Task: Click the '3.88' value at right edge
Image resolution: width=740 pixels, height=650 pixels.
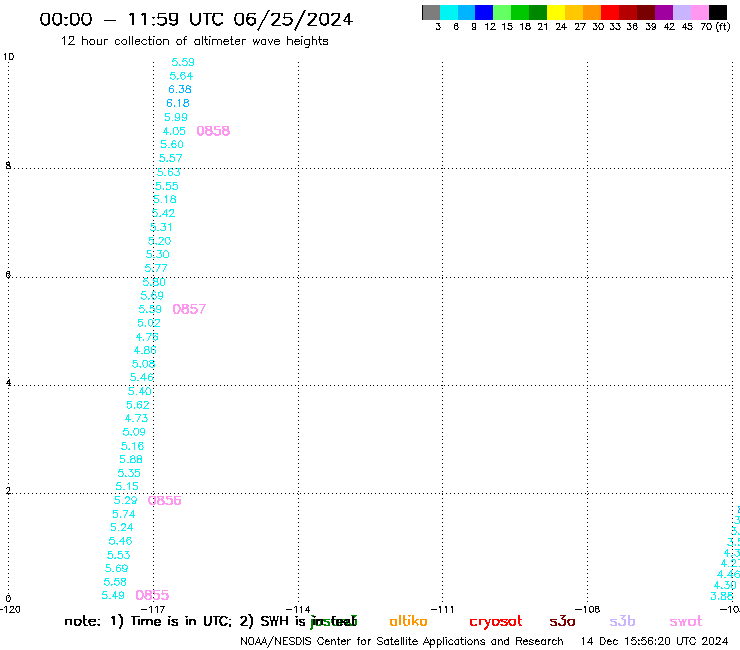Action: (722, 596)
